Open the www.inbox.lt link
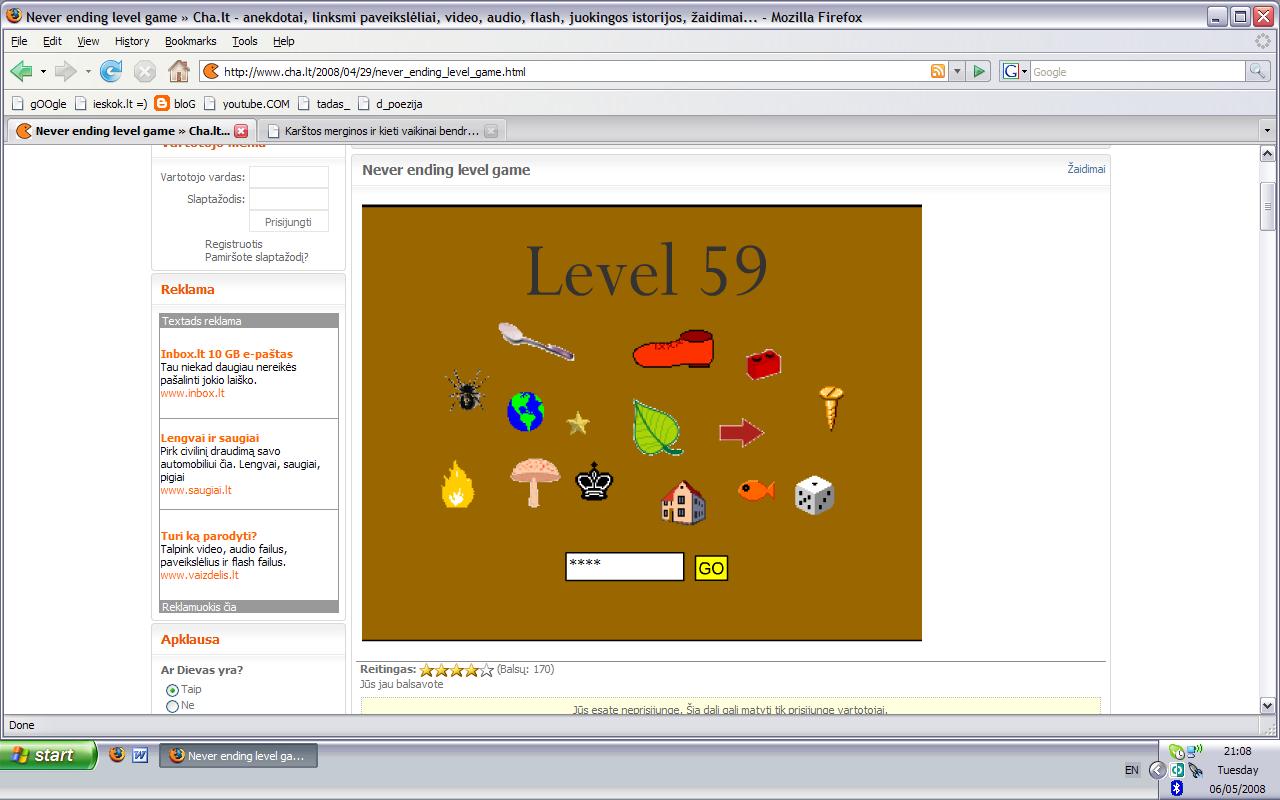Viewport: 1280px width, 800px height. pos(192,393)
